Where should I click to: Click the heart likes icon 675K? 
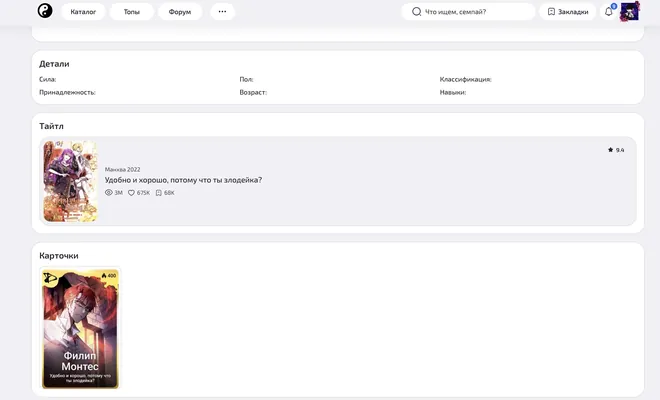[131, 192]
